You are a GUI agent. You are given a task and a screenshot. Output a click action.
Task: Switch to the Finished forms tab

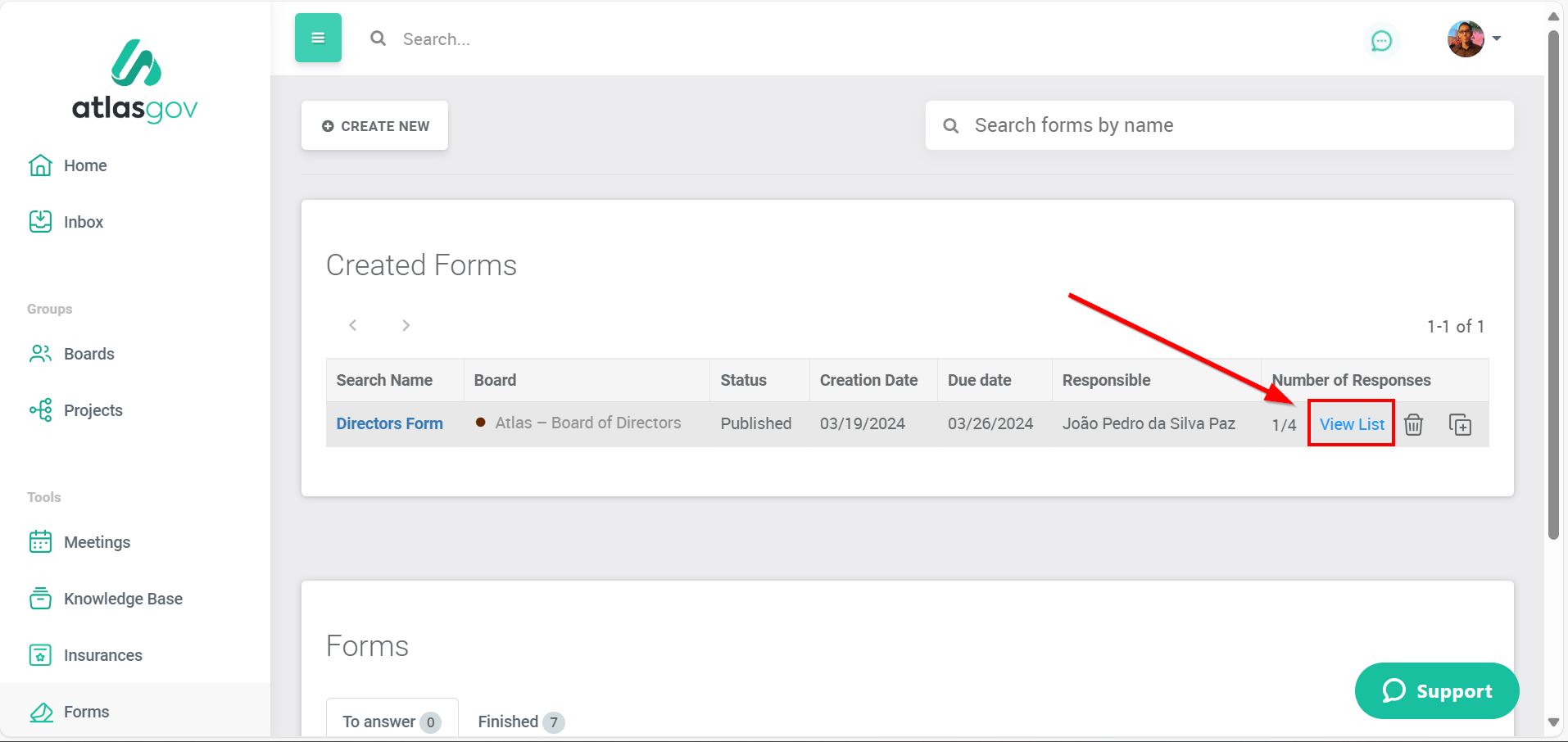tap(520, 722)
